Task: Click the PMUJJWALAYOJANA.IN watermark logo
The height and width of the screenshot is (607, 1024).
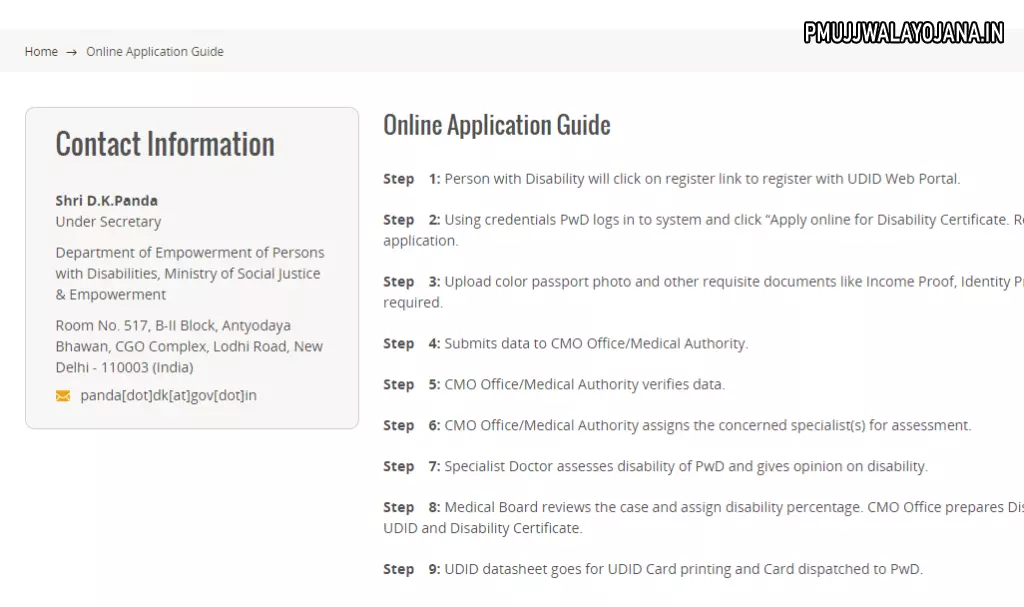Action: tap(903, 33)
